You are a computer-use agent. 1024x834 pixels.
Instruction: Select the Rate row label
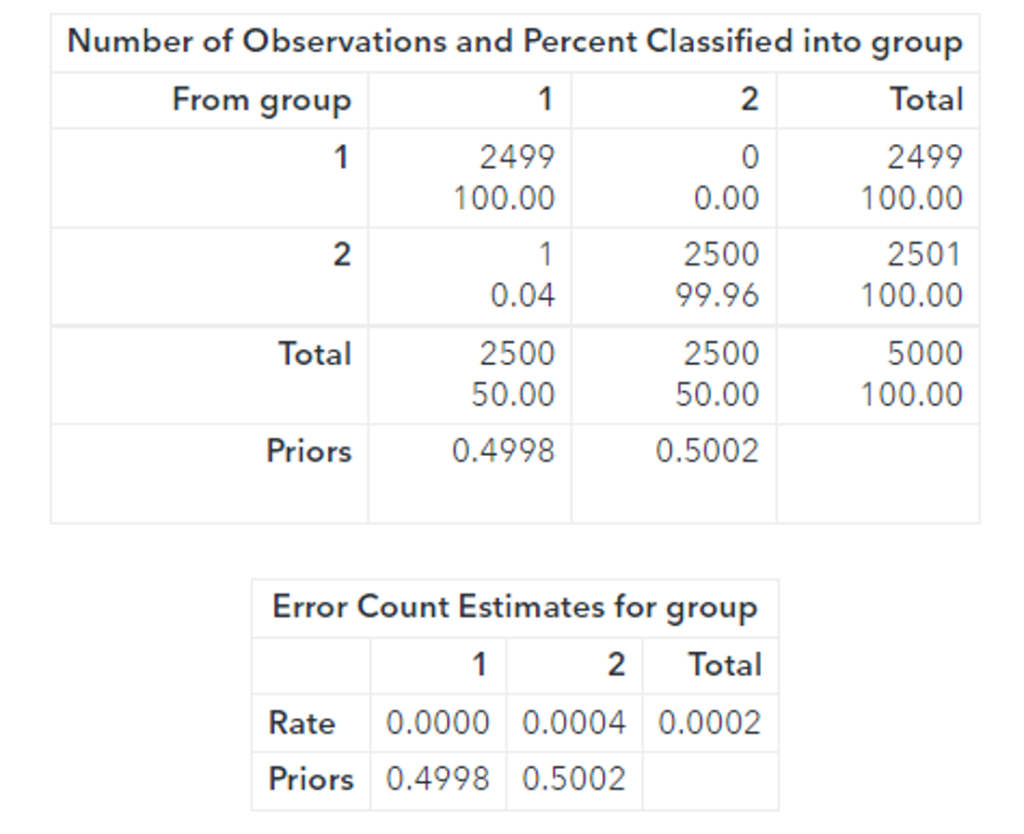point(302,722)
